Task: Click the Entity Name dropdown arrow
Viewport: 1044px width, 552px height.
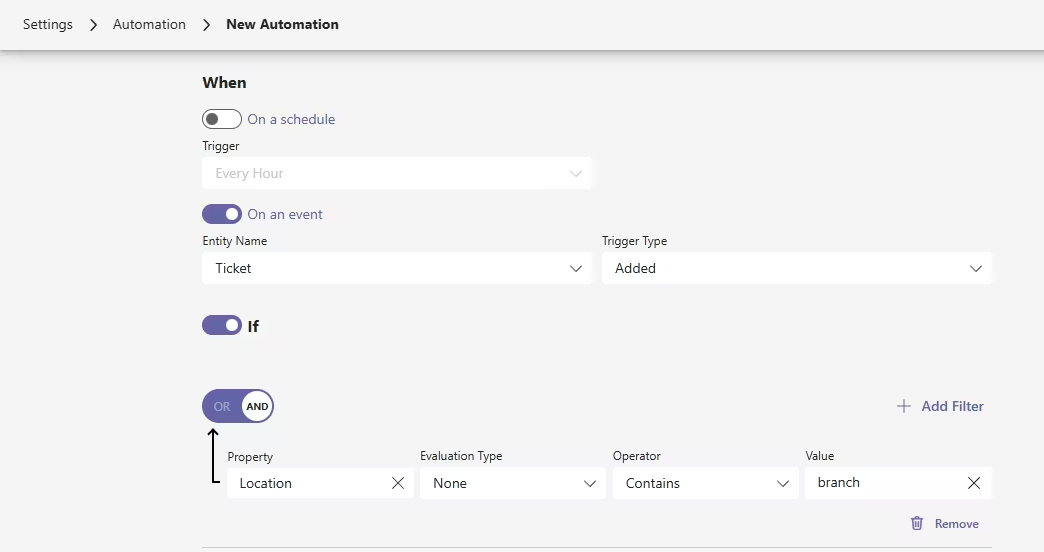Action: [576, 268]
